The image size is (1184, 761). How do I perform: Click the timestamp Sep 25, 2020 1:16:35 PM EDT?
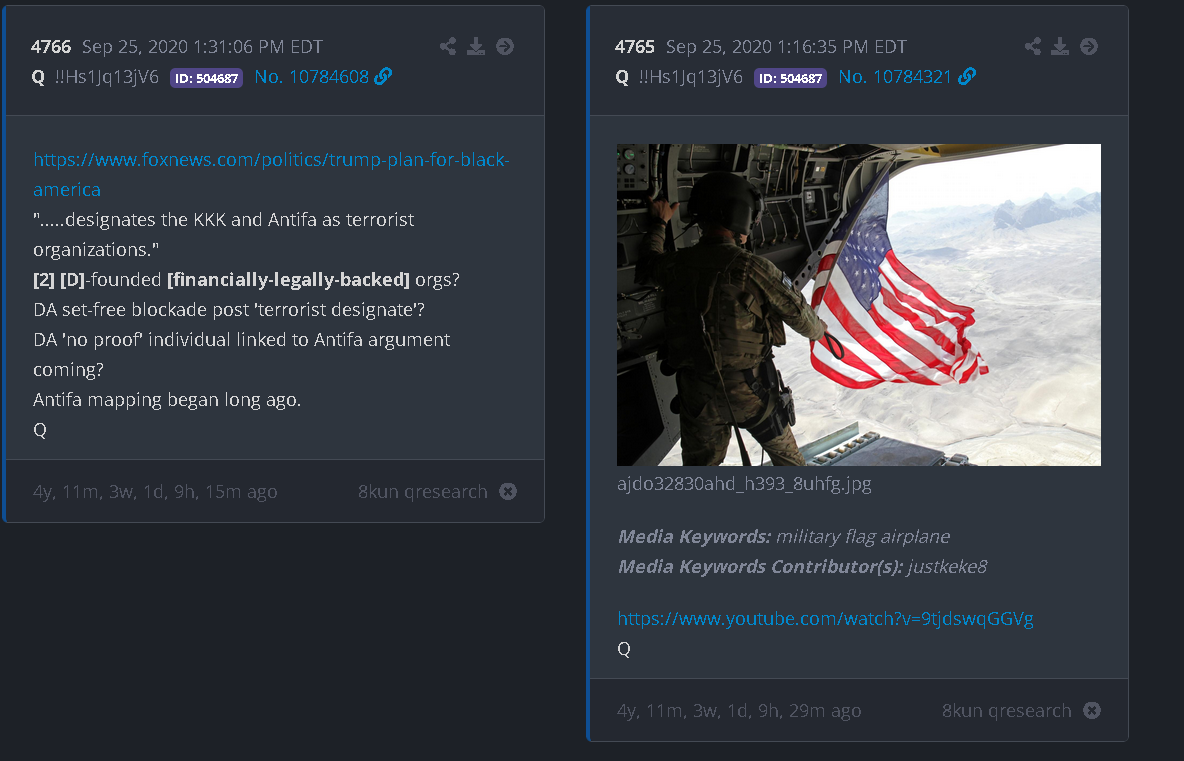(786, 47)
